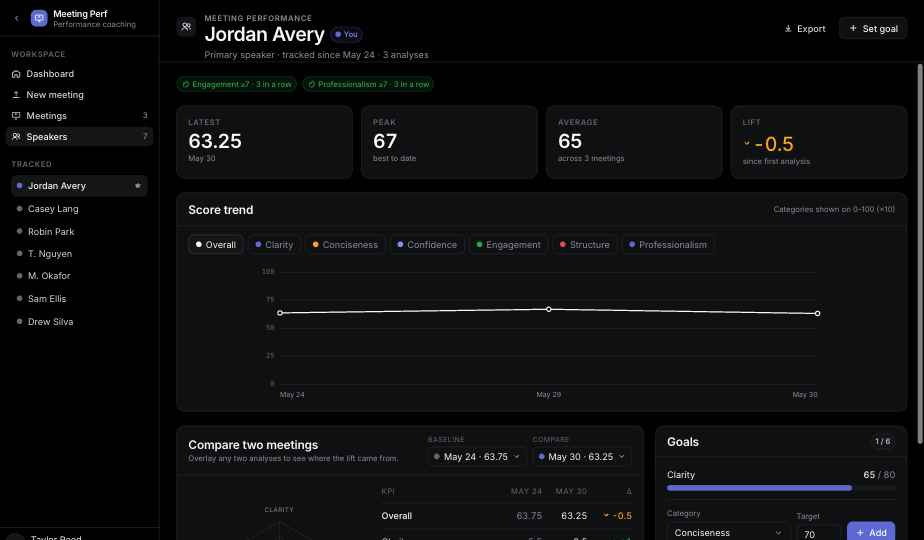Click the New meeting upload icon
The height and width of the screenshot is (540, 924).
click(16, 95)
